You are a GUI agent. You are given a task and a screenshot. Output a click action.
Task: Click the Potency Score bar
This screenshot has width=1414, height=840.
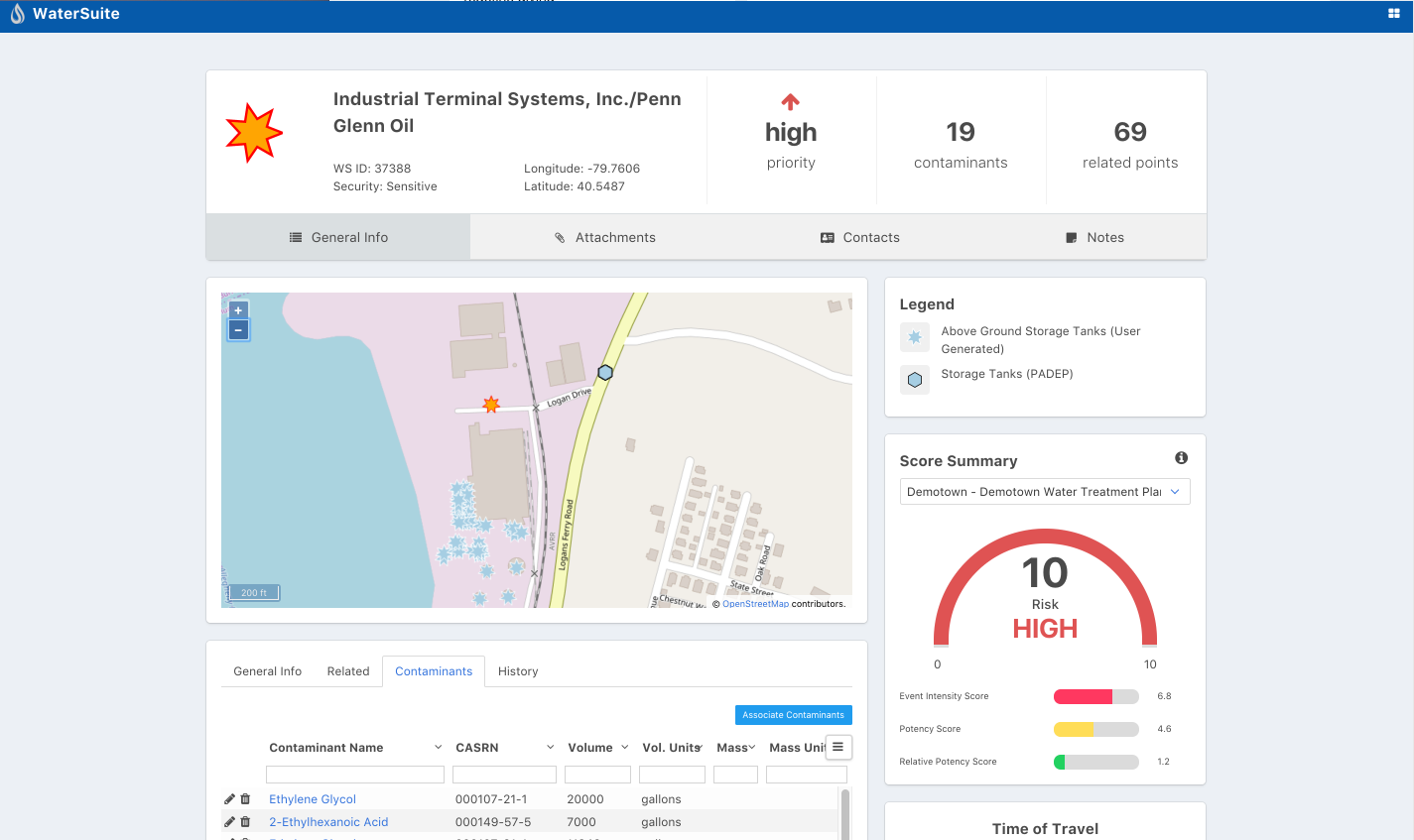[1096, 729]
